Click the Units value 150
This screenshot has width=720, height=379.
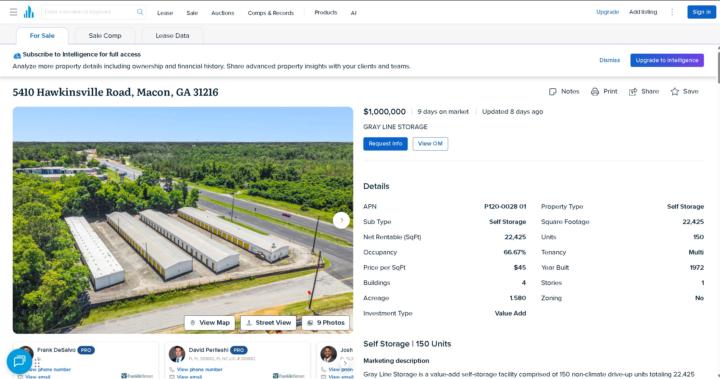pos(698,237)
